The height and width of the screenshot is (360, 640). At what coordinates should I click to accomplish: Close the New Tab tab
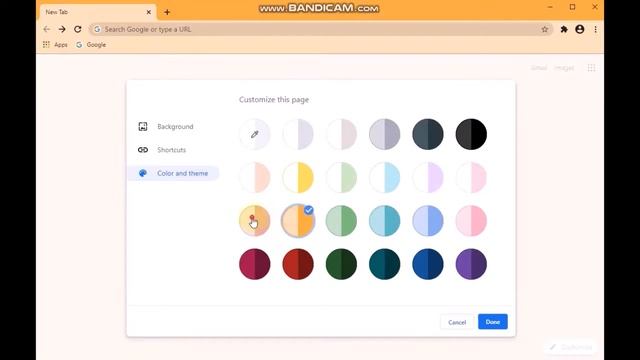(149, 12)
